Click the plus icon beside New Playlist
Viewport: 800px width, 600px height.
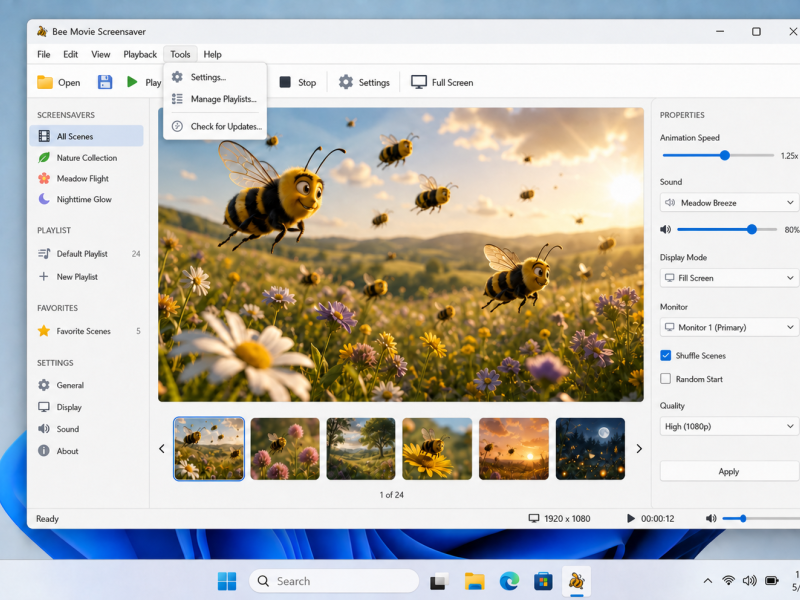point(44,277)
